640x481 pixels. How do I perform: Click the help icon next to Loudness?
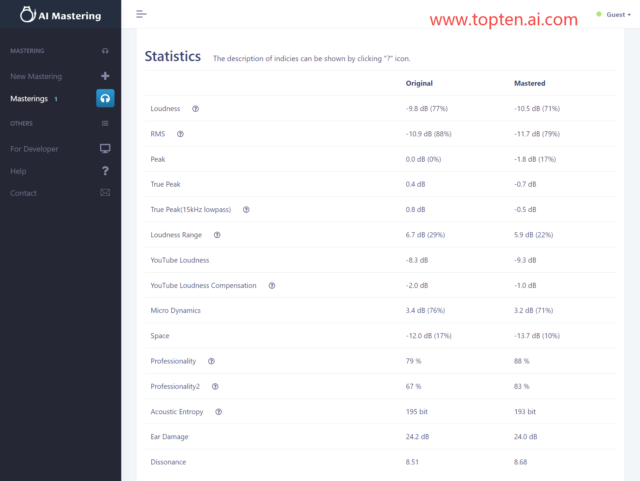(x=195, y=108)
